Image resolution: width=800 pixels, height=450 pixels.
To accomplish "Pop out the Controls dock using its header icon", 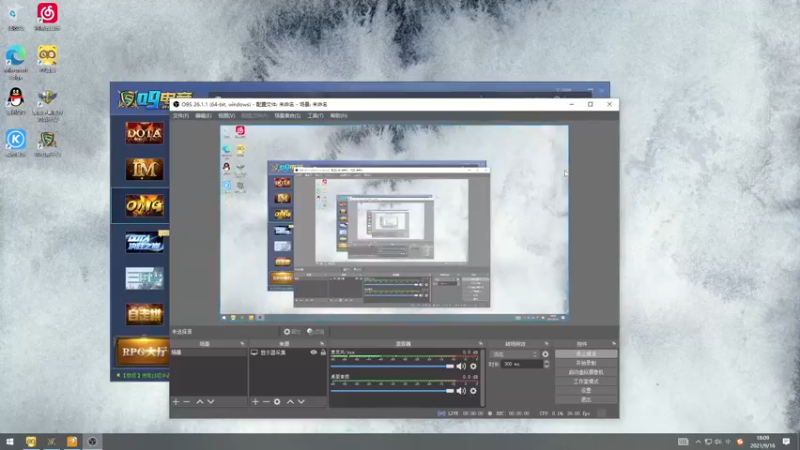I will click(x=613, y=344).
